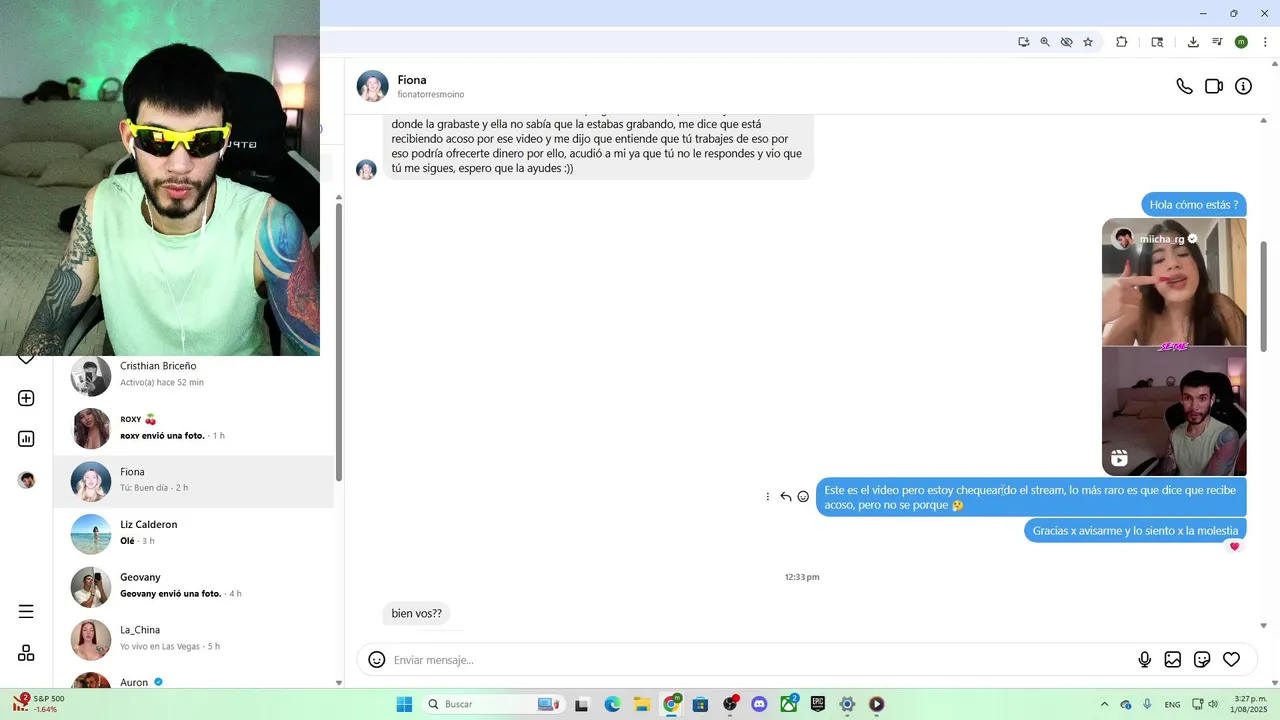Click the crossed-eye tracking protection icon

(1067, 42)
